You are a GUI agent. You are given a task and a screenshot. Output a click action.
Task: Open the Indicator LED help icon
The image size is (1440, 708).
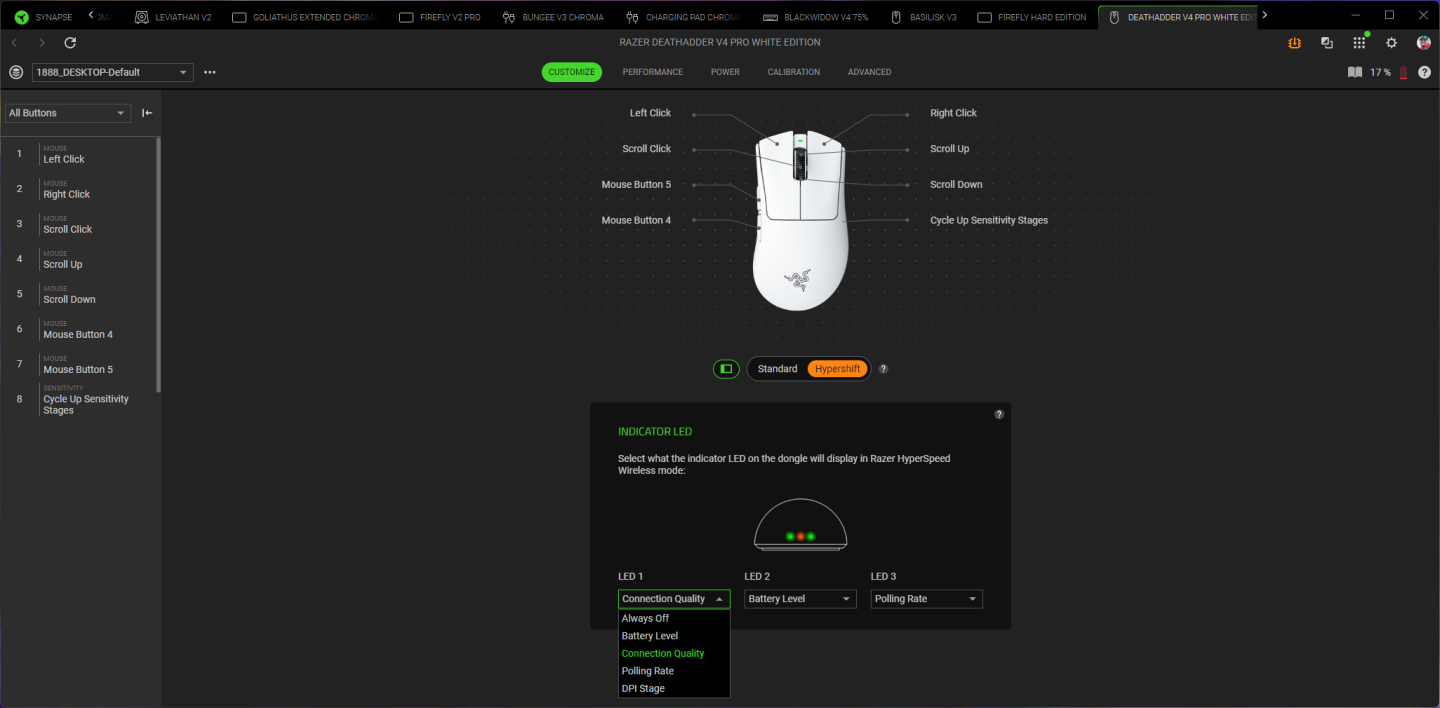pyautogui.click(x=999, y=414)
